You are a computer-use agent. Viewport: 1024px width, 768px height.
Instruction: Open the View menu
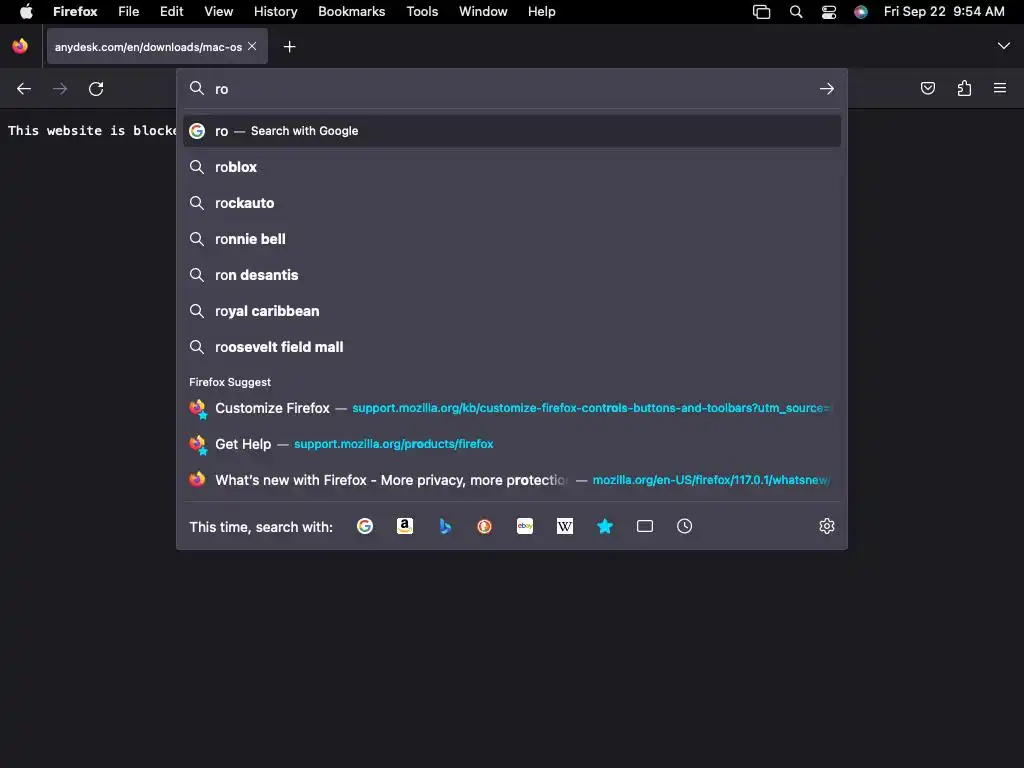pyautogui.click(x=218, y=12)
